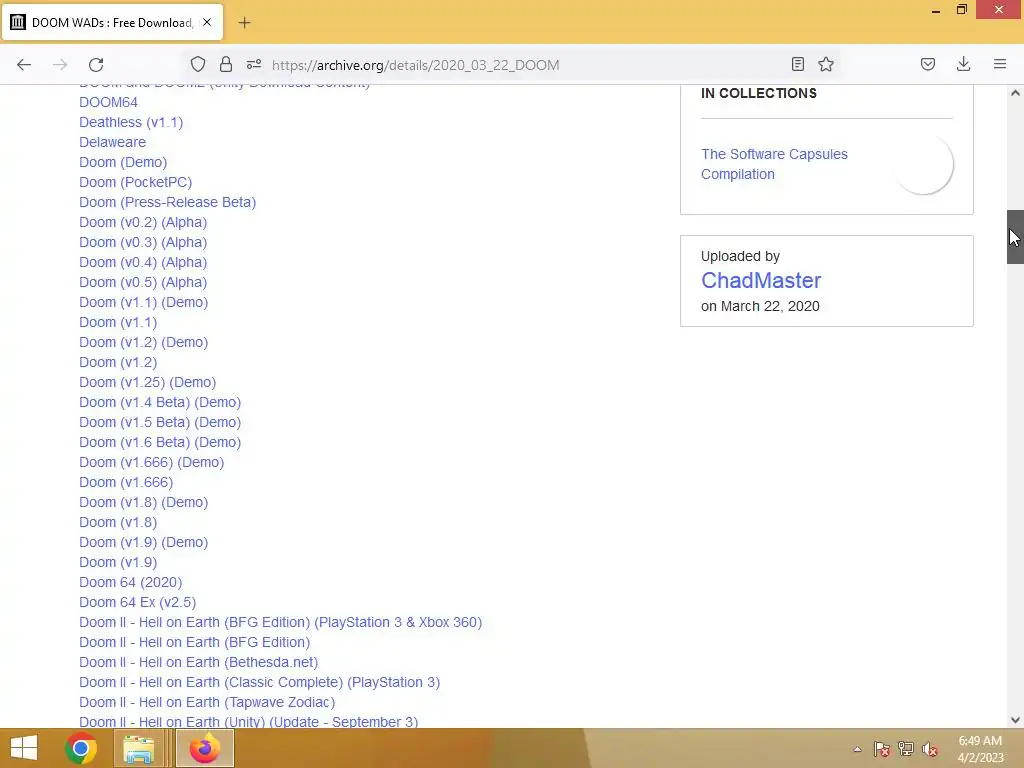Open Doom (v1.6 Beta) (Demo) link

160,442
